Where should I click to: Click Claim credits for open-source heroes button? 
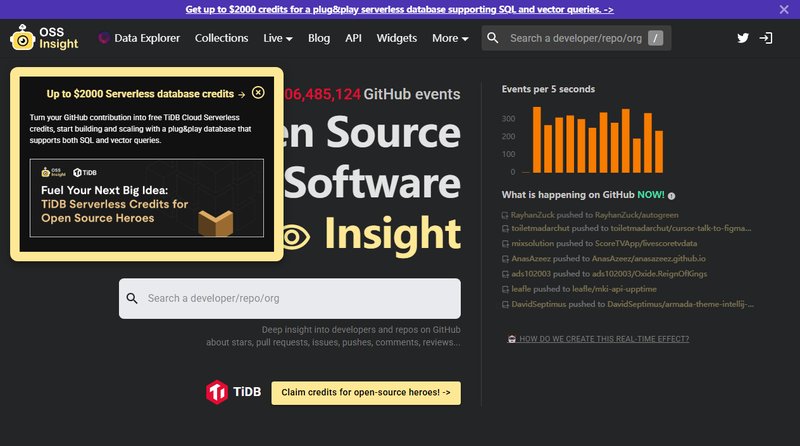[x=366, y=393]
